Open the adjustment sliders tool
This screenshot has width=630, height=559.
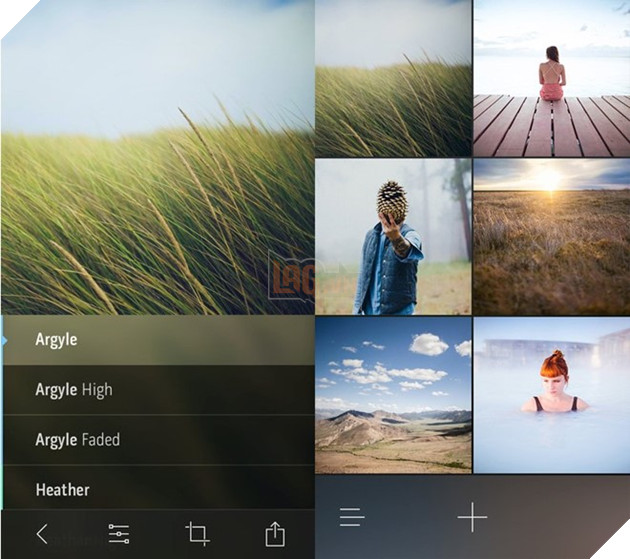pyautogui.click(x=119, y=534)
